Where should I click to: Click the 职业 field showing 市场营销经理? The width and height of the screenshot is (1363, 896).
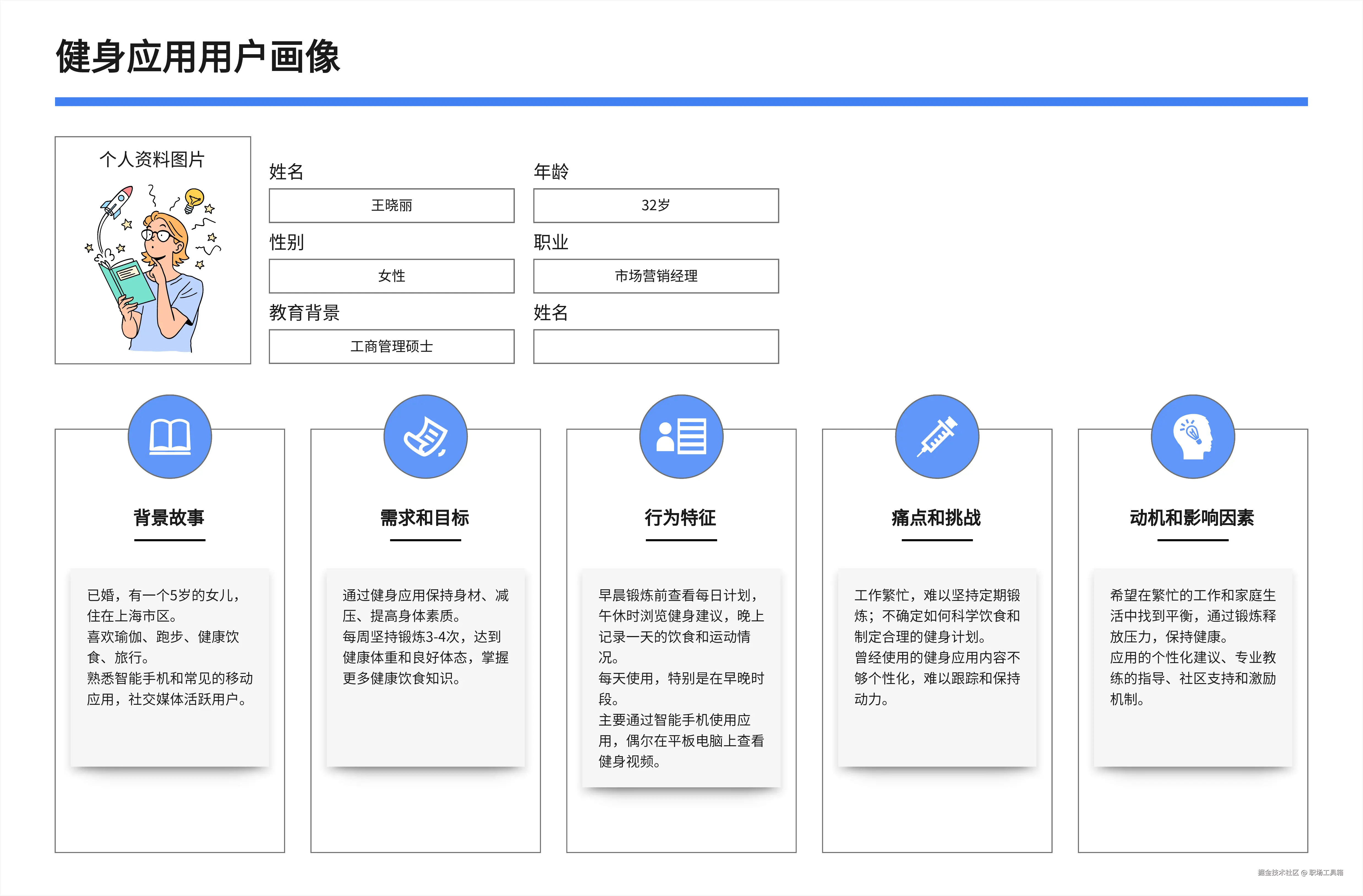click(656, 276)
